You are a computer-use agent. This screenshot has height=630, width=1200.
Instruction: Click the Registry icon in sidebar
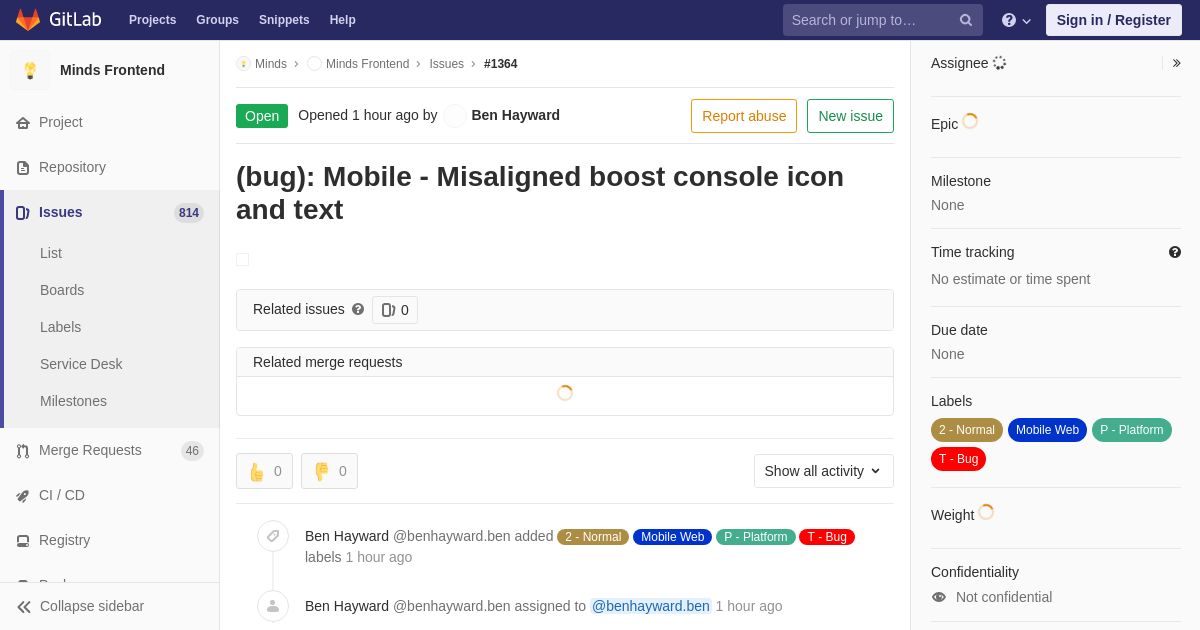pos(23,541)
